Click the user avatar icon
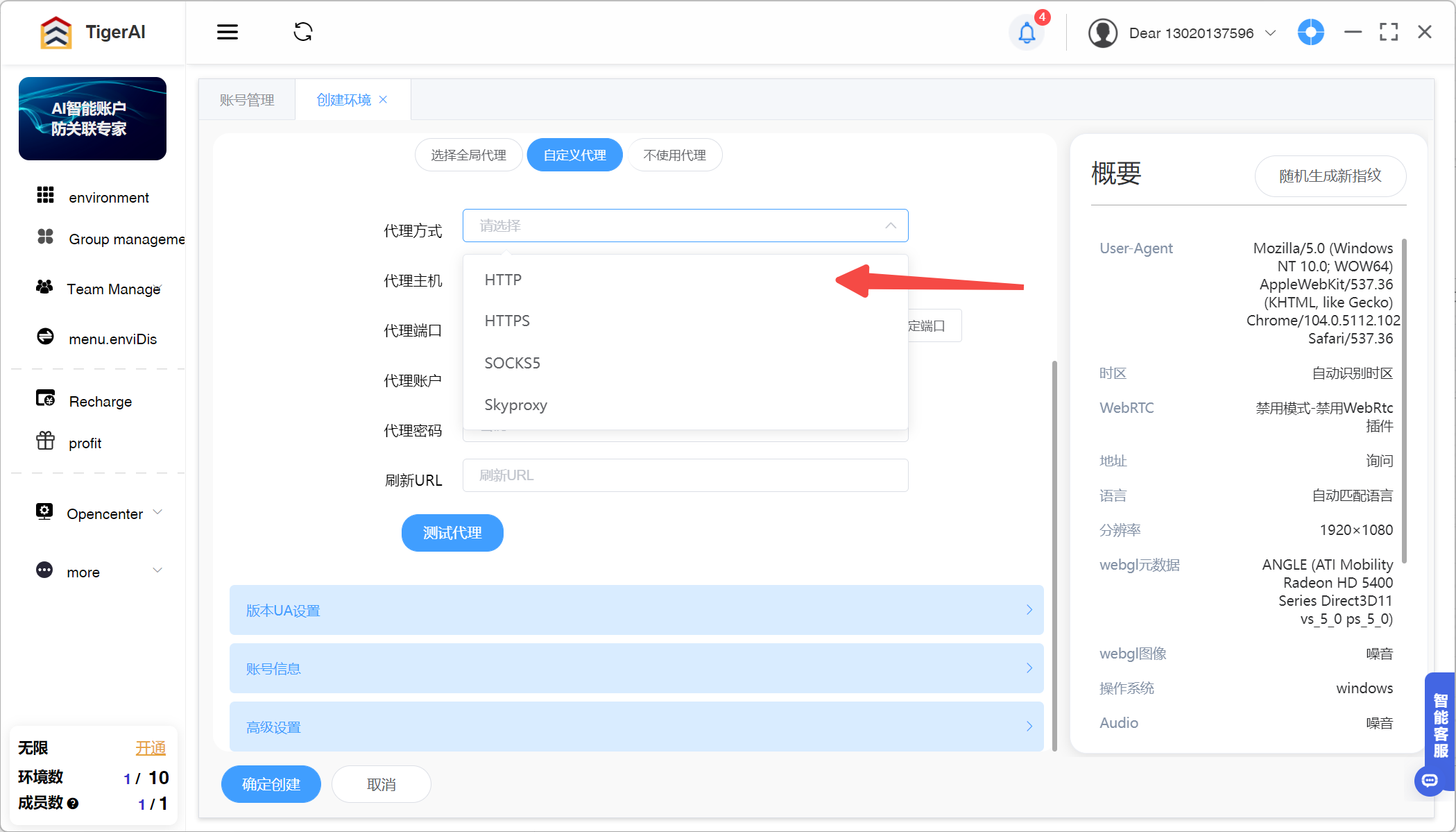The width and height of the screenshot is (1456, 832). coord(1102,33)
